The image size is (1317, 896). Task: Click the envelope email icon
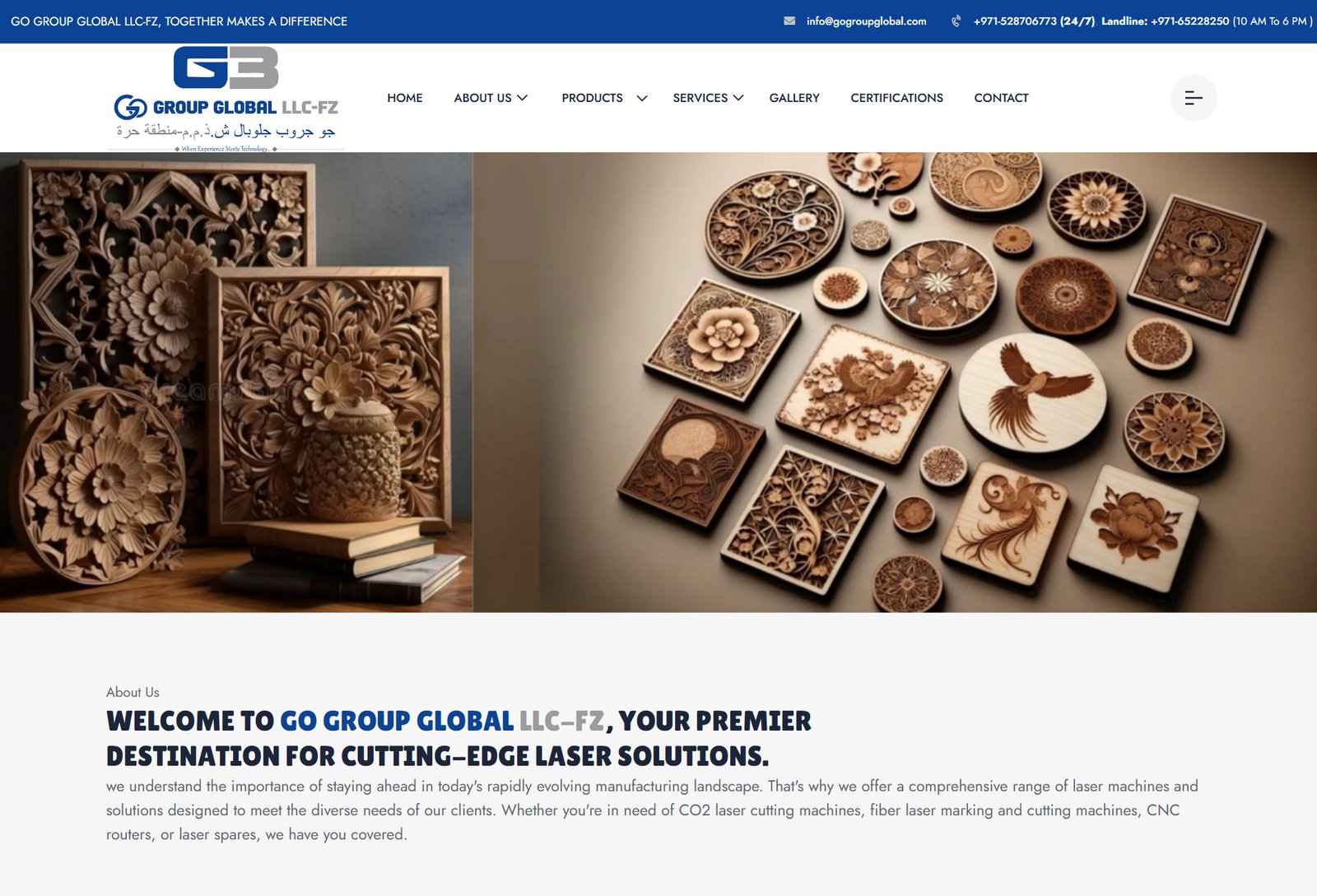(x=789, y=21)
